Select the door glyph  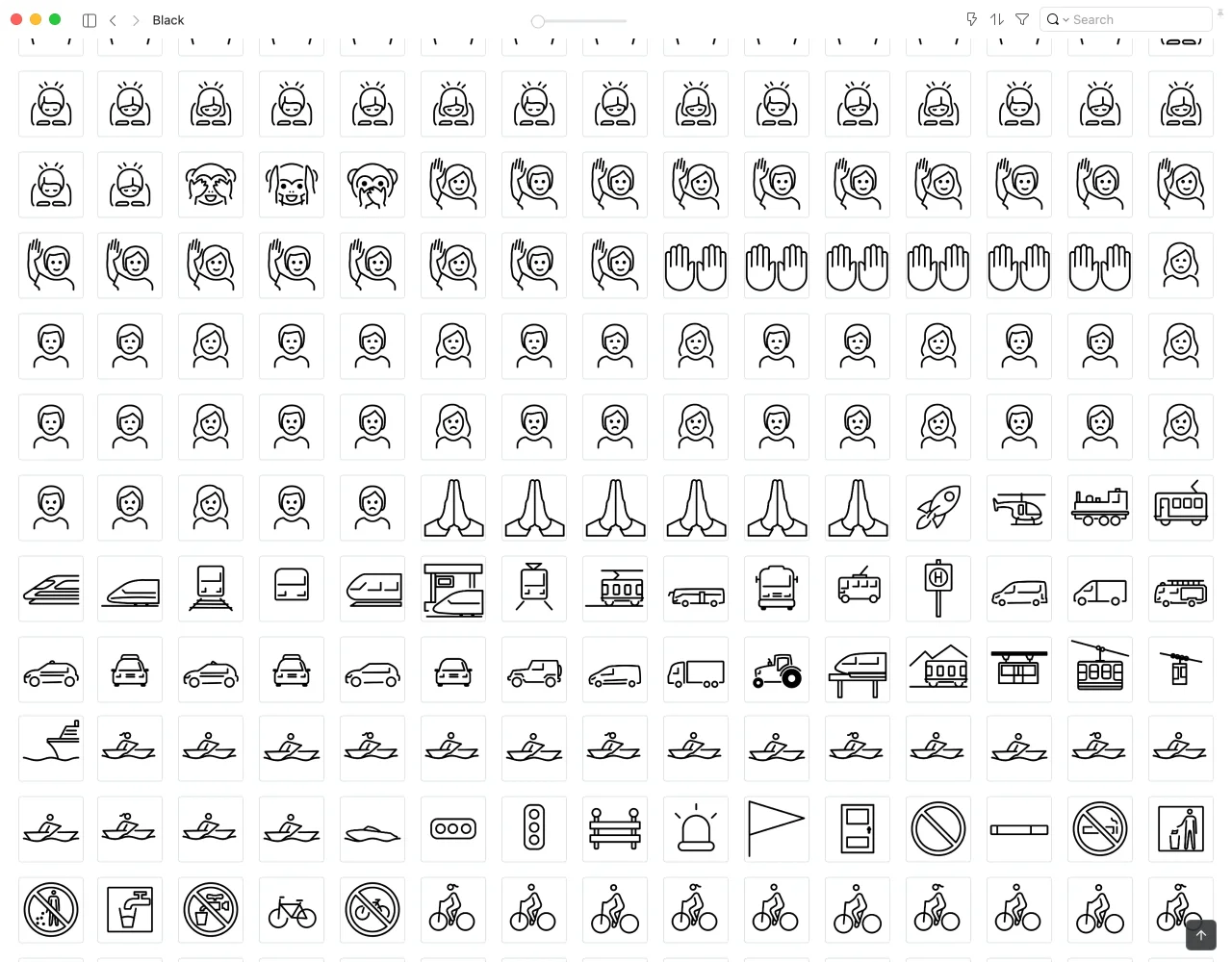point(858,829)
